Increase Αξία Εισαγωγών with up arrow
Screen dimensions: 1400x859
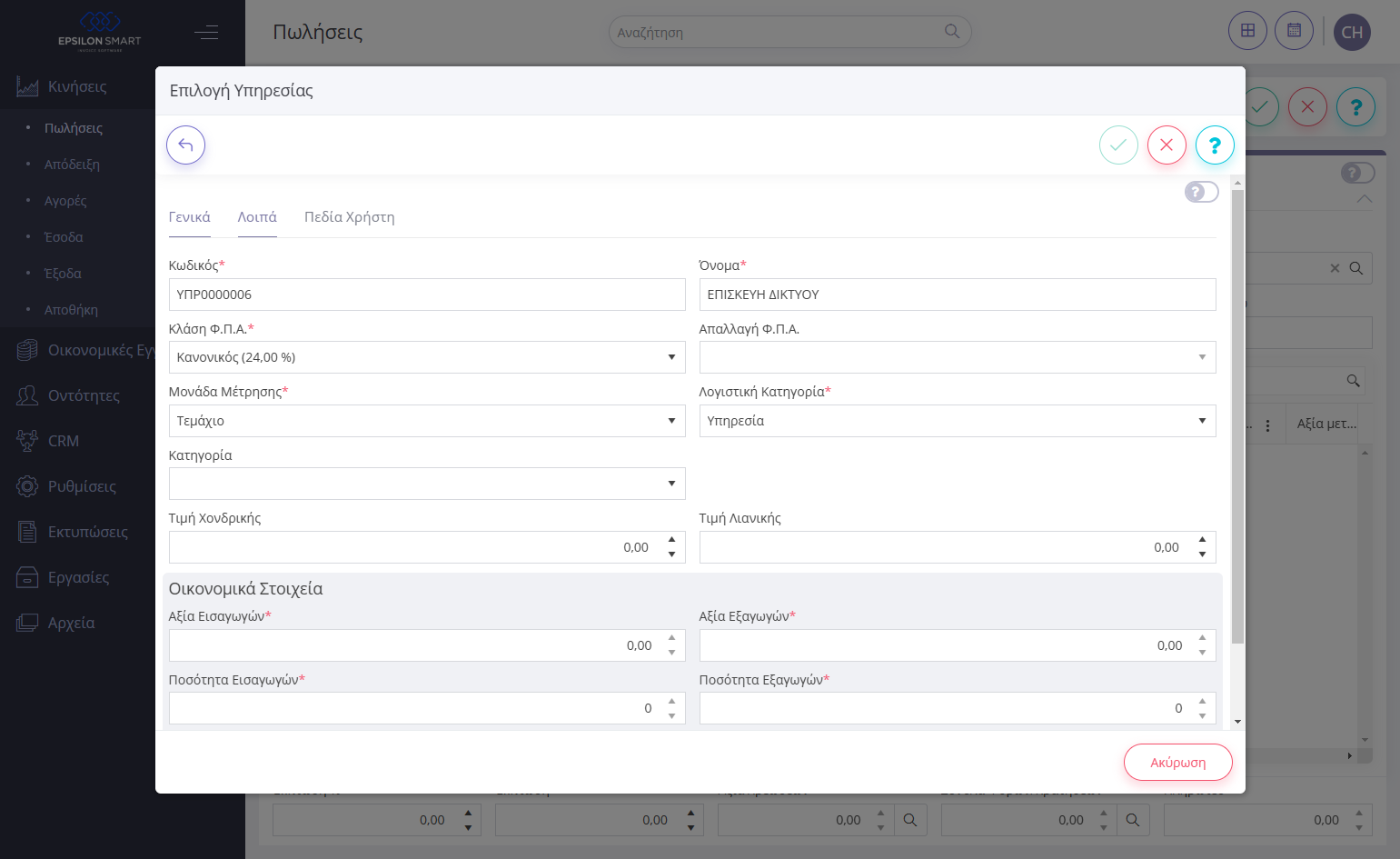(x=671, y=638)
